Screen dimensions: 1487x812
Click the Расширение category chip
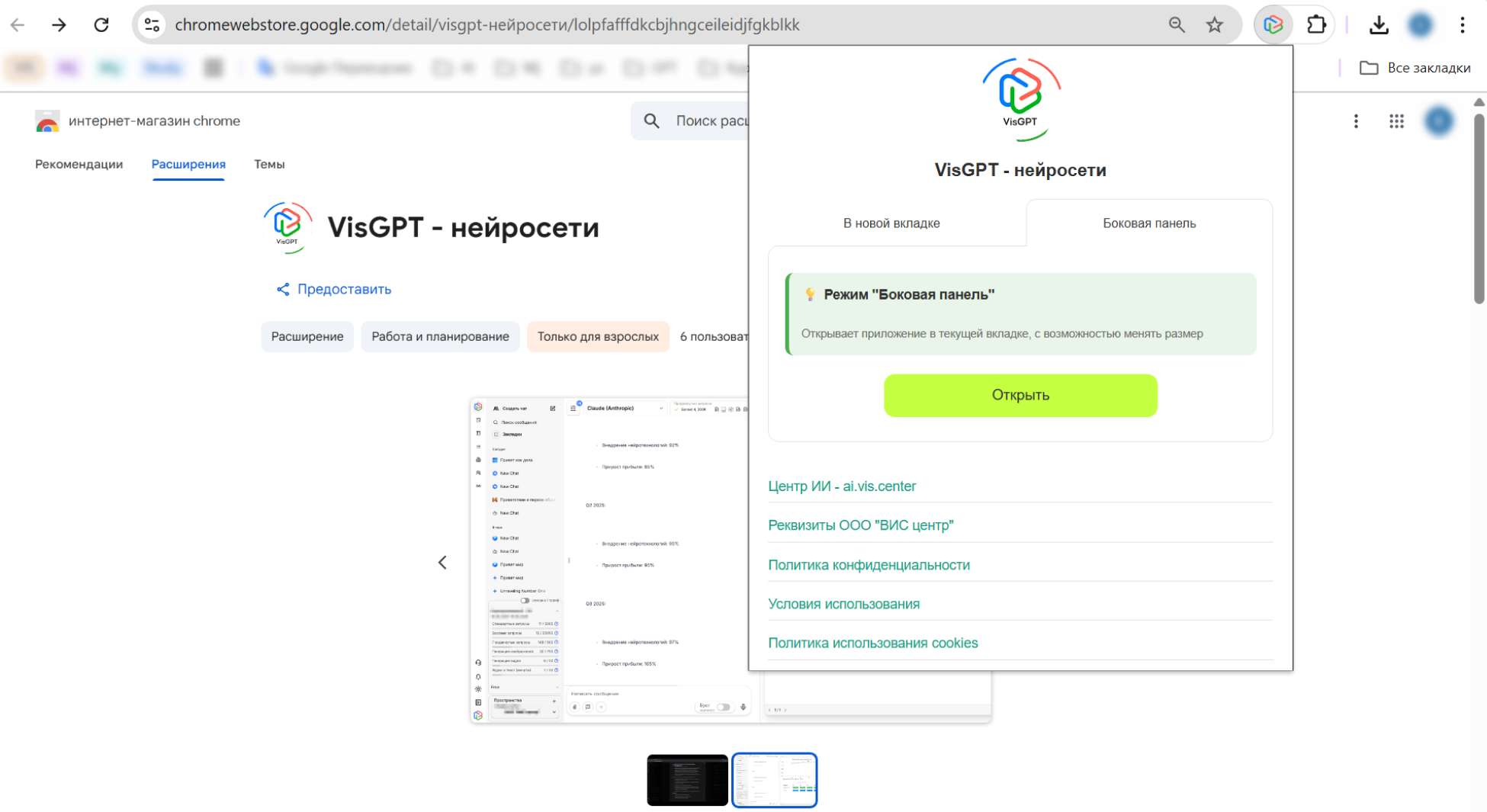(x=307, y=336)
